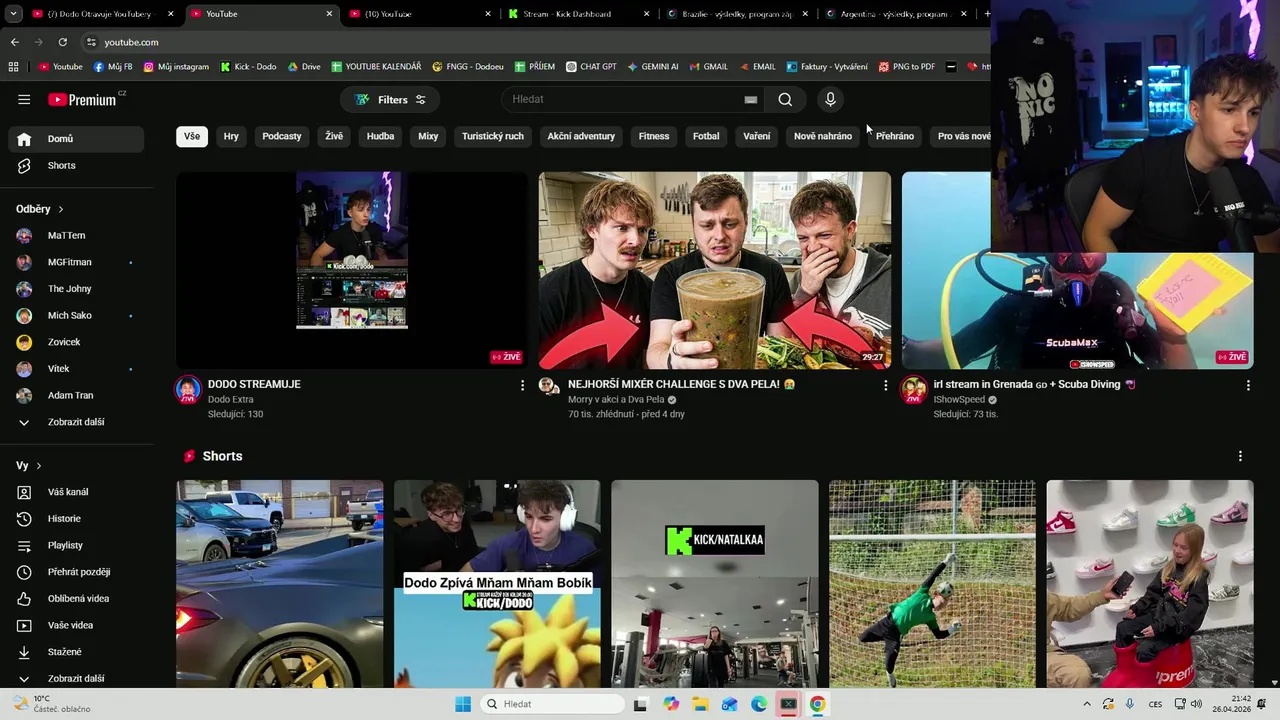
Task: Open mixér challenge video thumbnail
Action: point(715,270)
